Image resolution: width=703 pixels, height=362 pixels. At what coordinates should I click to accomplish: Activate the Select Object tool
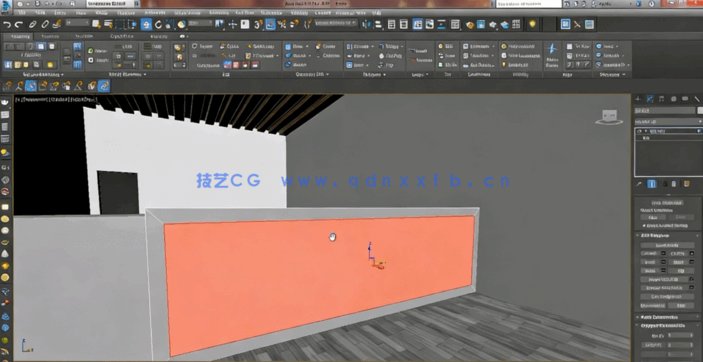tap(96, 24)
